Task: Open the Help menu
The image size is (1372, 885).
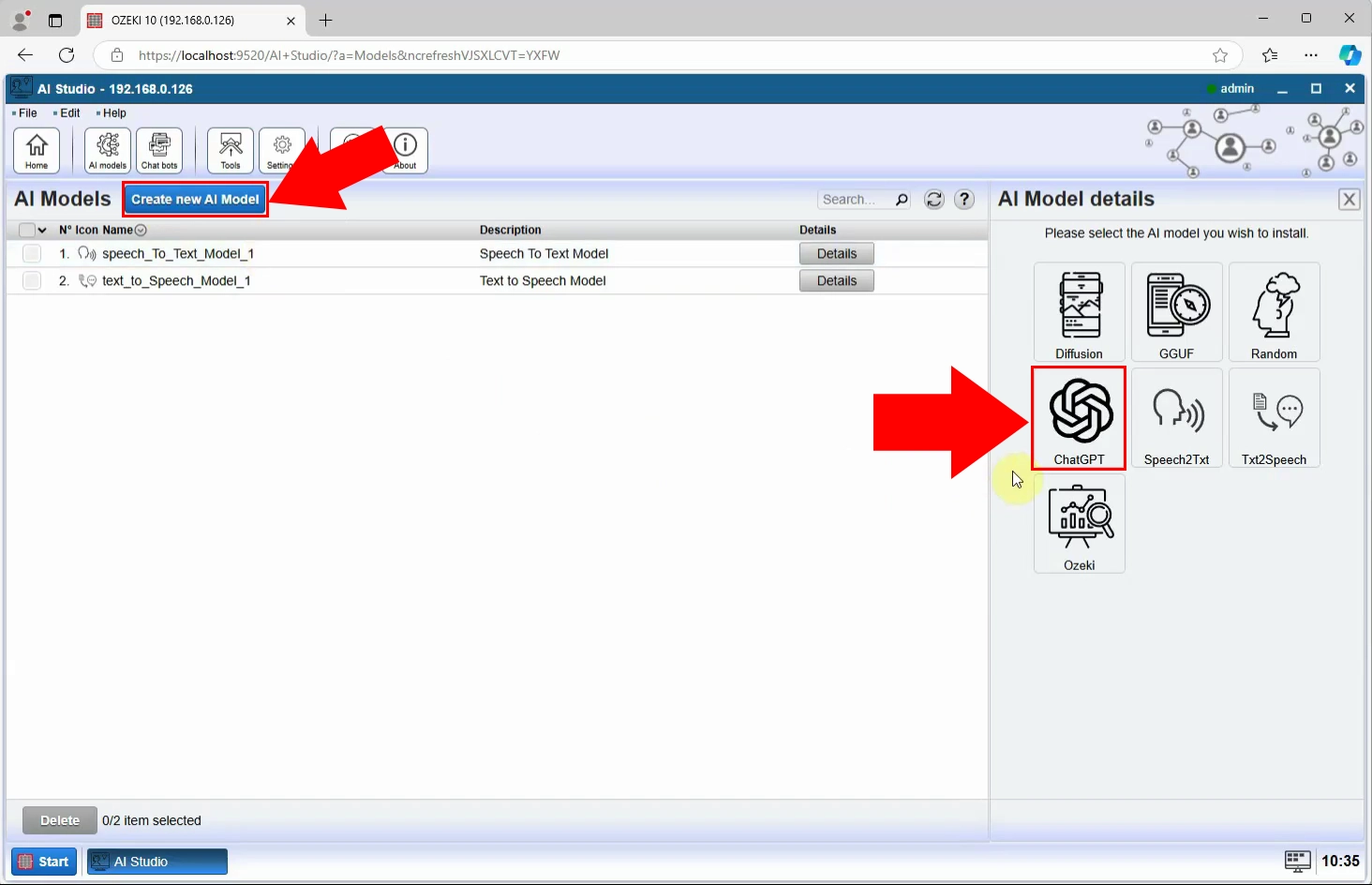Action: point(114,113)
